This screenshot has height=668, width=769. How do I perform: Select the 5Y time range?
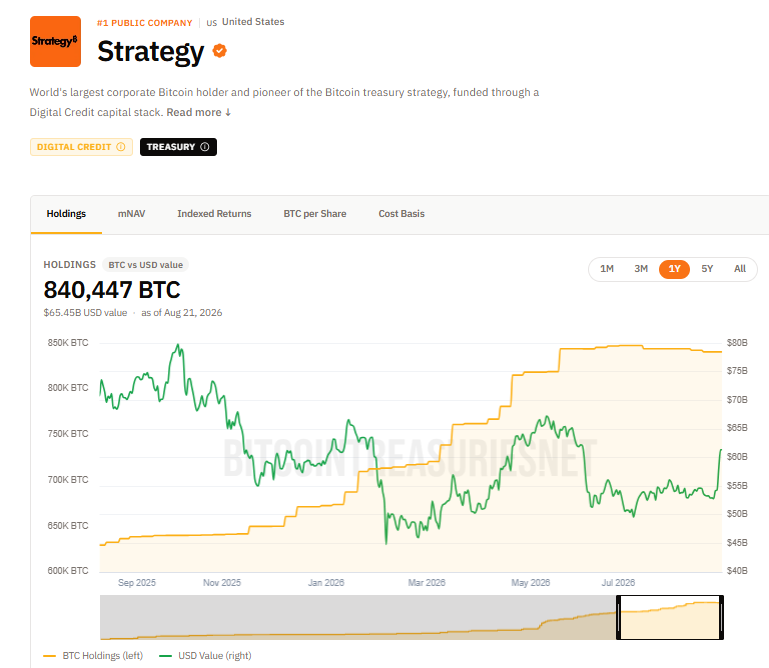pyautogui.click(x=707, y=269)
